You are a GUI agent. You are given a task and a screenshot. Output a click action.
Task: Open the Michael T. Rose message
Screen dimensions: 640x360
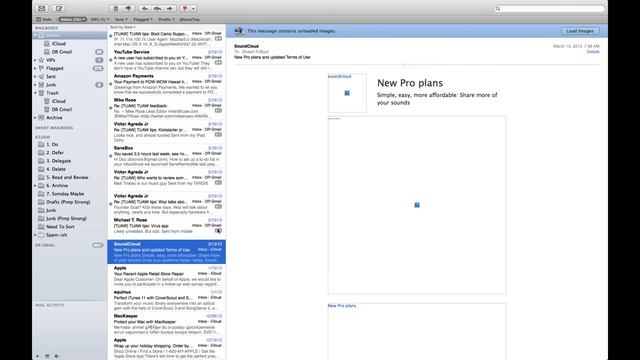[x=167, y=228]
